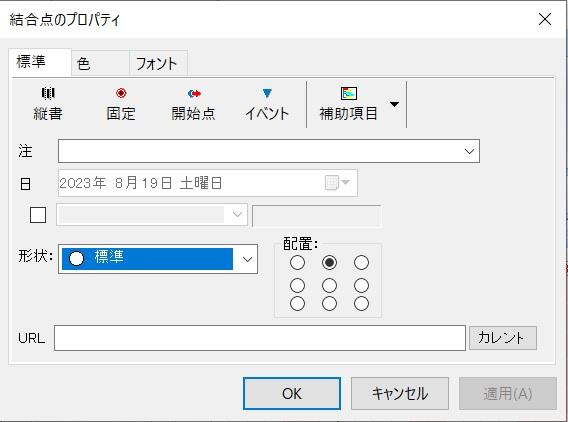Click the URL input field

coord(260,338)
